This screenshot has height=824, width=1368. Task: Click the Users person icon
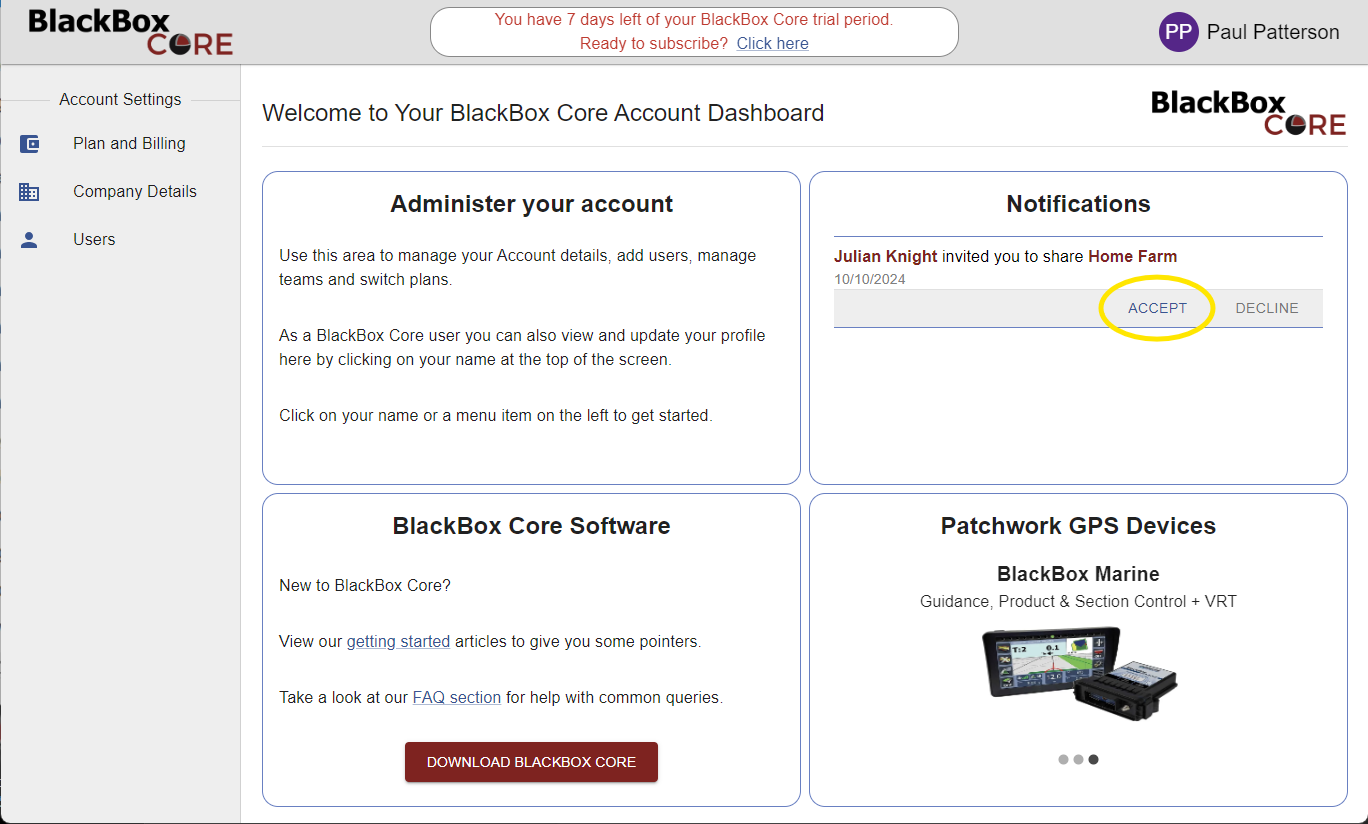(29, 240)
